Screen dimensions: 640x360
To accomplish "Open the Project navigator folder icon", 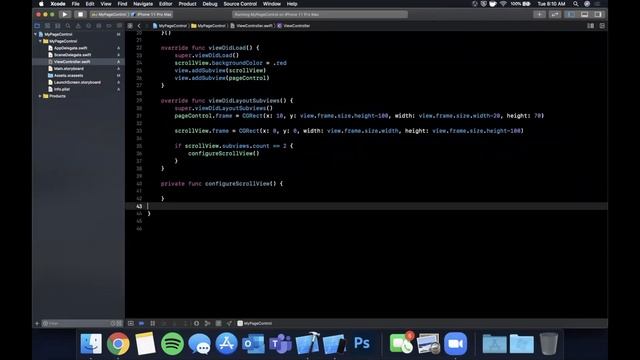I will (37, 26).
